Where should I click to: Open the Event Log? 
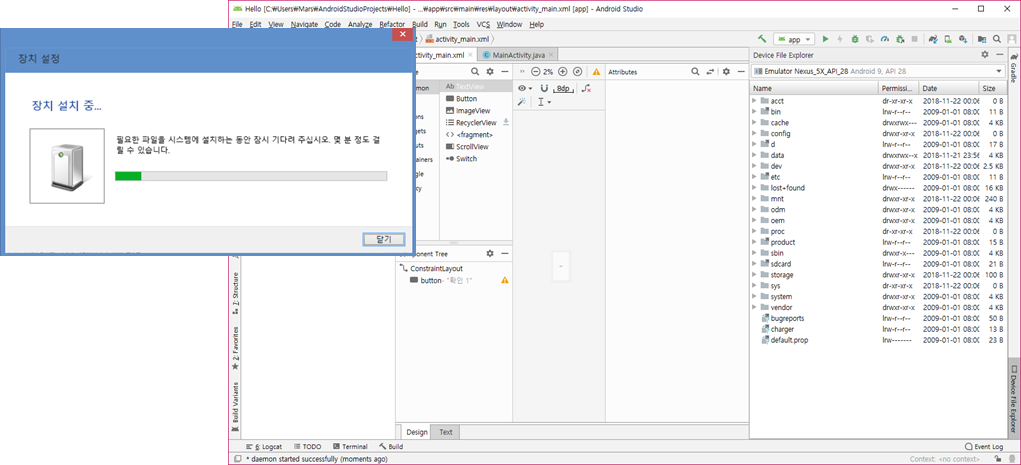click(x=983, y=447)
